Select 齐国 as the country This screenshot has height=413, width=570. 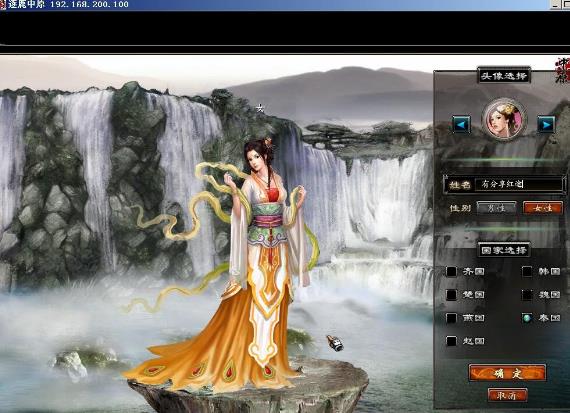(451, 271)
